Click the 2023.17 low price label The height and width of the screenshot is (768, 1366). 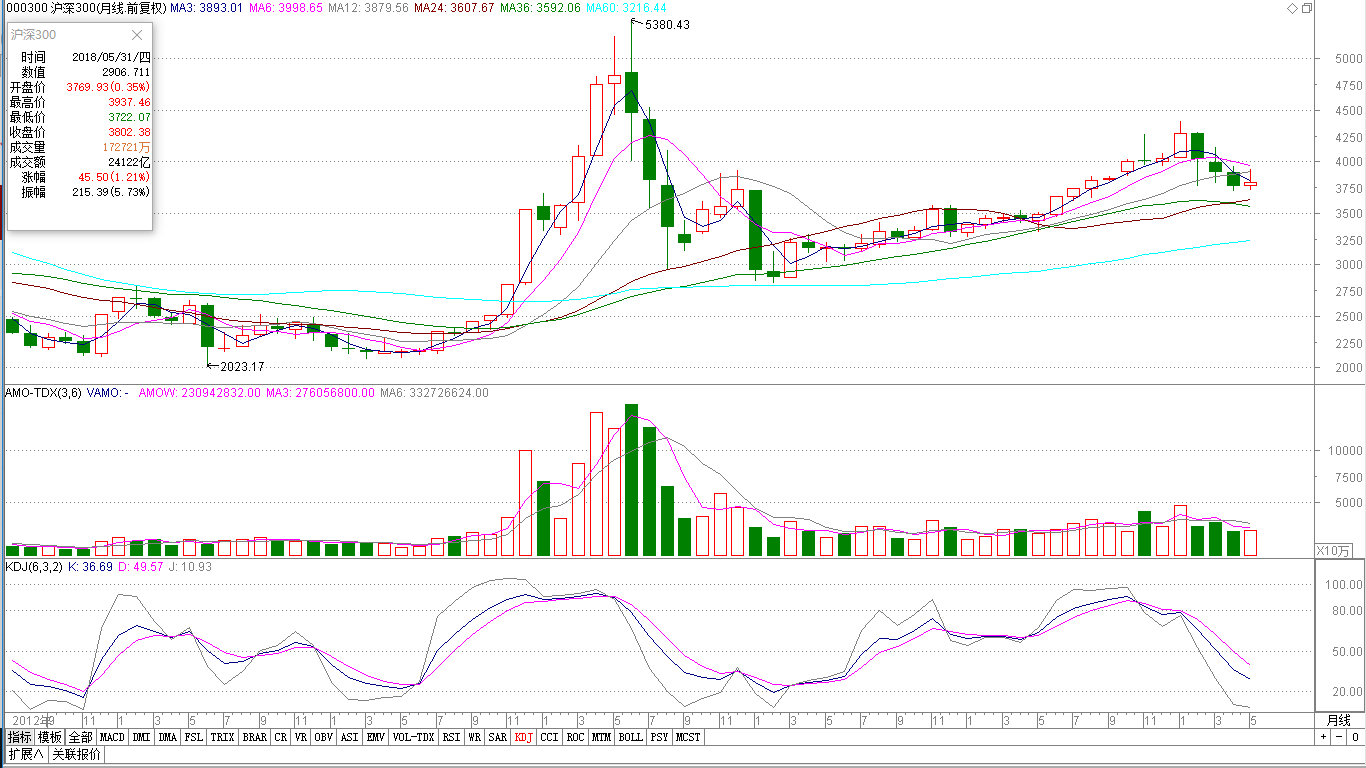coord(243,367)
